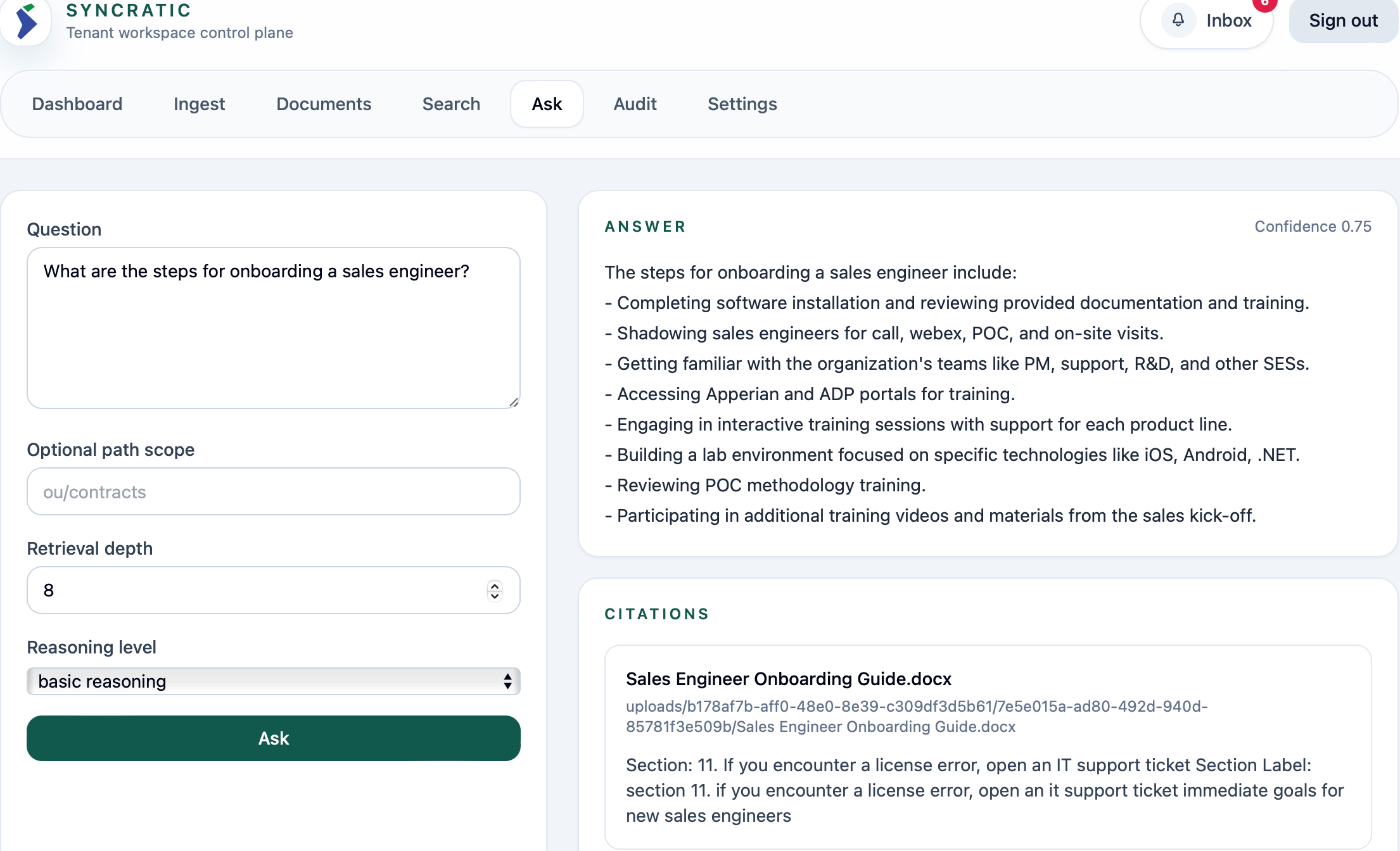The width and height of the screenshot is (1400, 851).
Task: Click the Inbox bell icon
Action: click(x=1178, y=20)
